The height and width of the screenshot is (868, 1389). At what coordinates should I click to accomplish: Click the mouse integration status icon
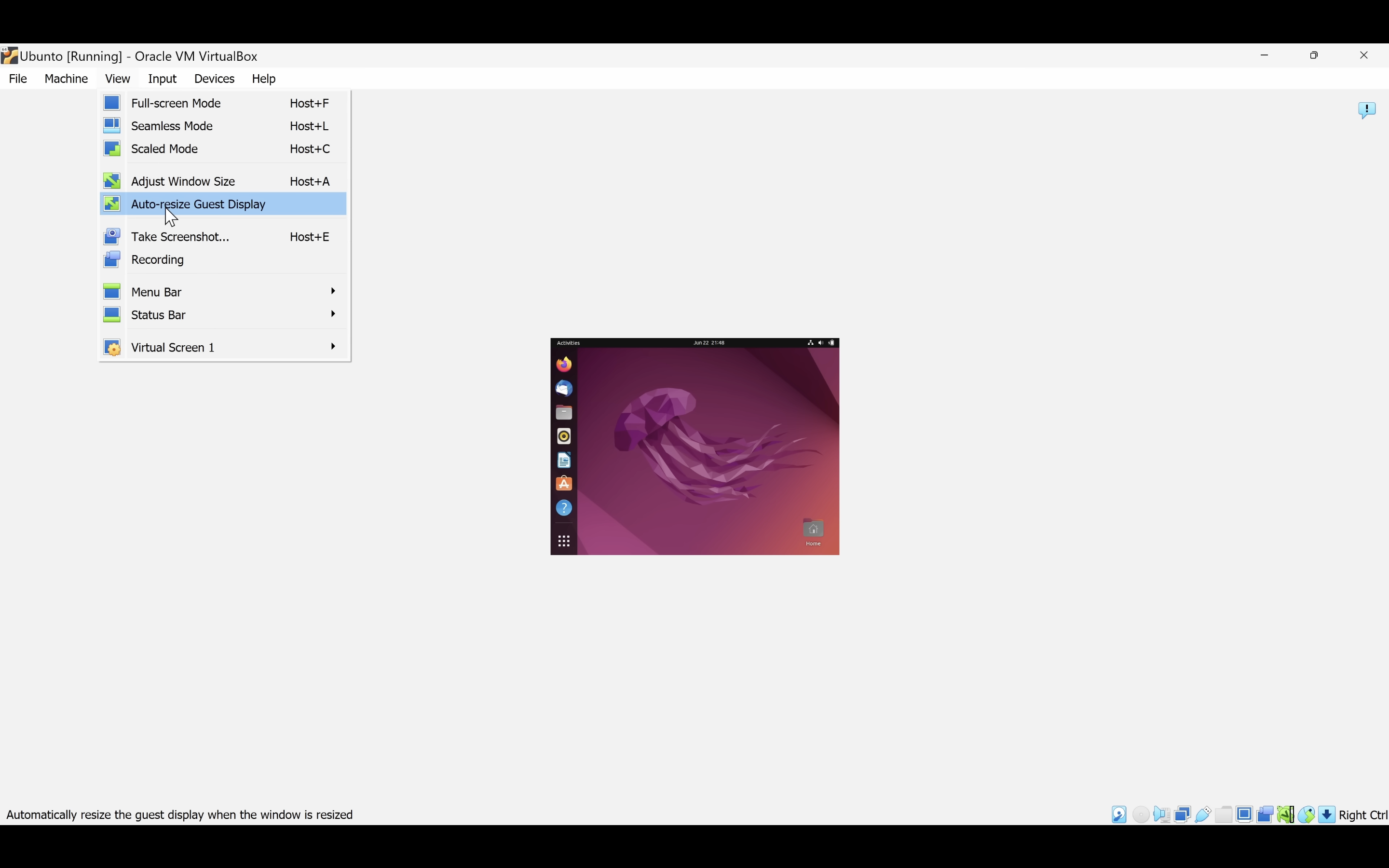click(1307, 814)
